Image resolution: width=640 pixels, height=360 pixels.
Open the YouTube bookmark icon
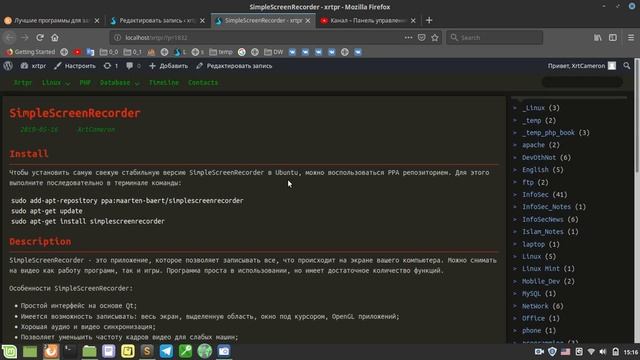pyautogui.click(x=77, y=52)
